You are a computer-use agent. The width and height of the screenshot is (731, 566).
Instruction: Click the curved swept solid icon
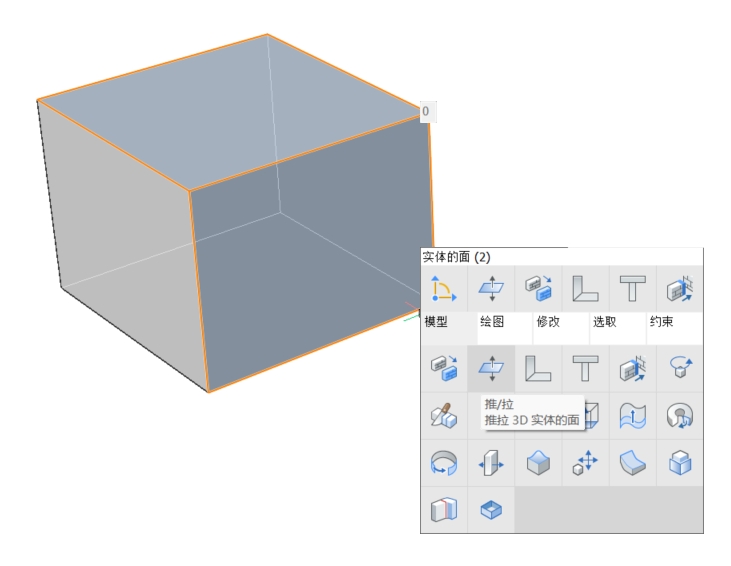(x=633, y=462)
